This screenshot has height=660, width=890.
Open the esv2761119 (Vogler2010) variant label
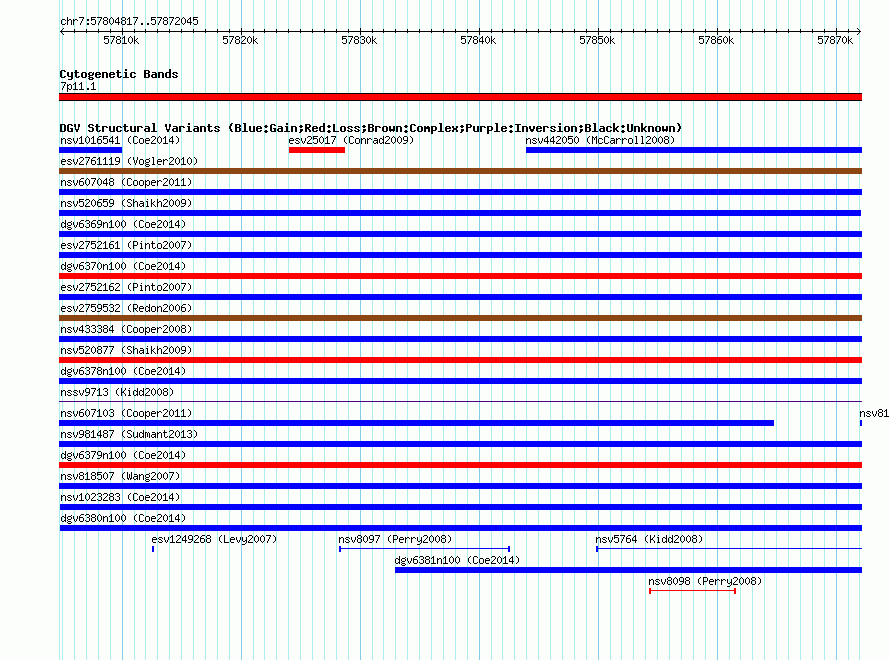tap(129, 161)
